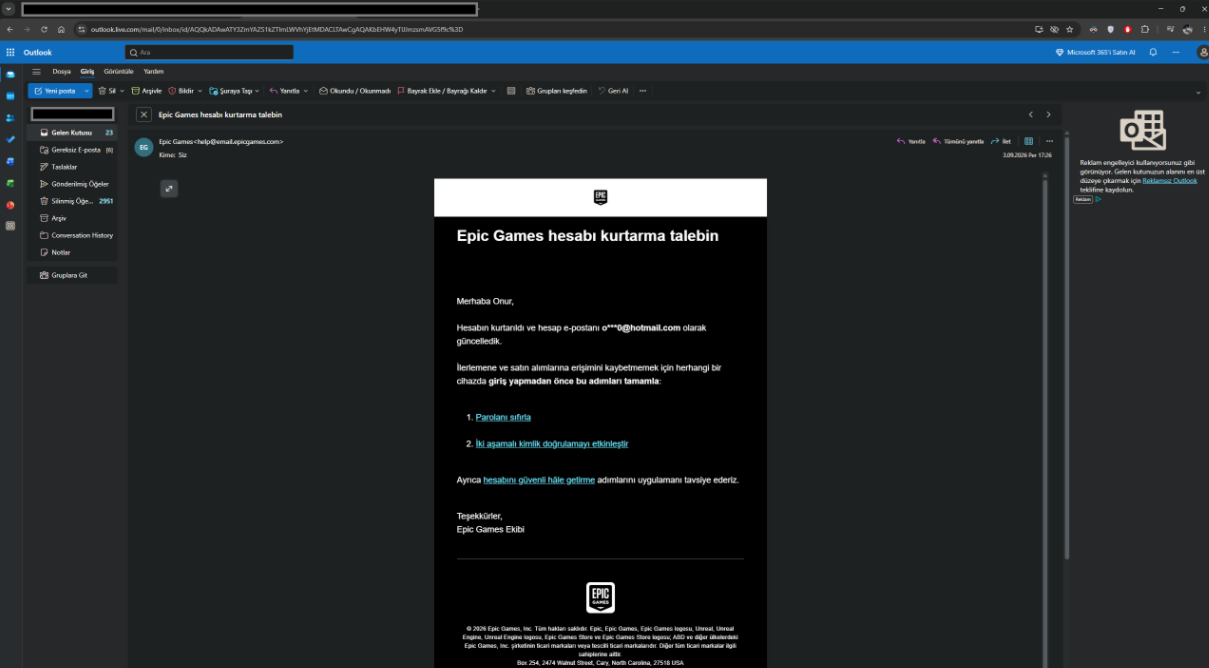Viewport: 1209px width, 668px height.
Task: Switch to the Görüntüle tab
Action: point(119,71)
